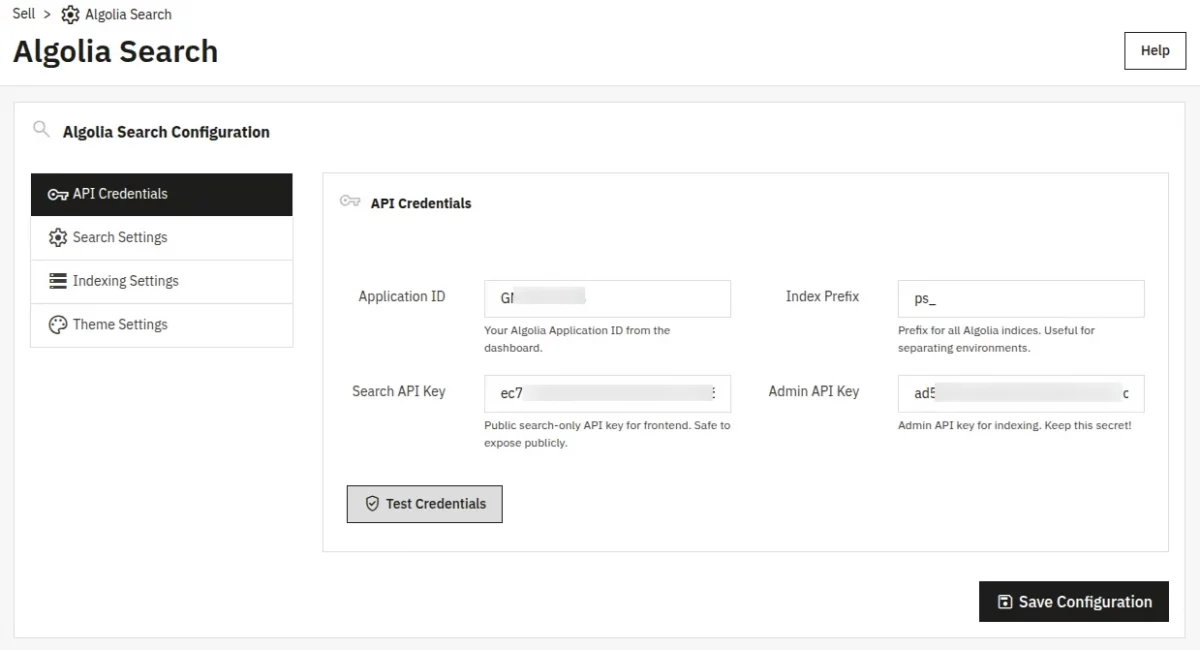Go to Sell in the breadcrumb
This screenshot has height=650, width=1200.
pyautogui.click(x=24, y=14)
